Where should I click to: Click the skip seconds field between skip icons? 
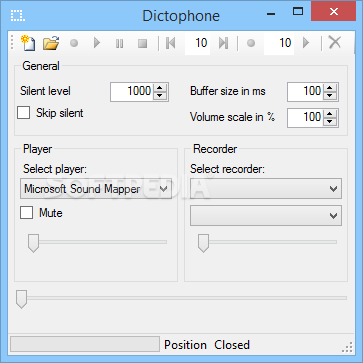197,43
